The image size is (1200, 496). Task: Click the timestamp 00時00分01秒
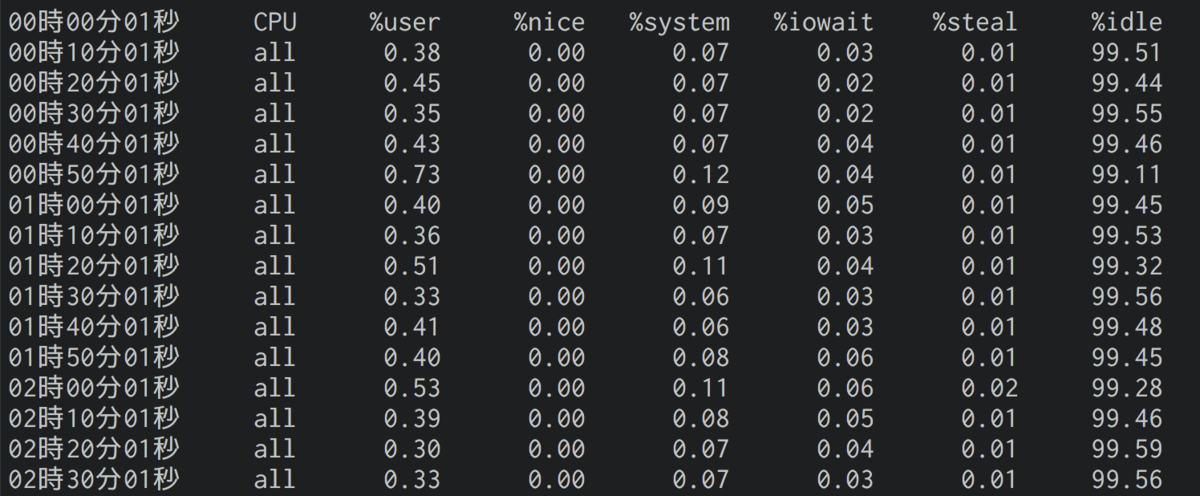tap(94, 22)
